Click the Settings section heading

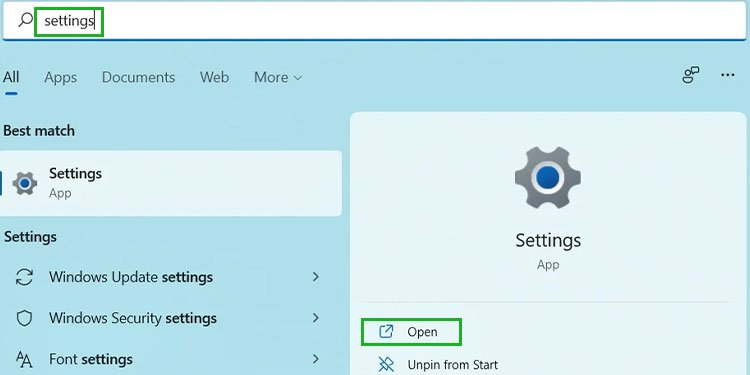30,237
